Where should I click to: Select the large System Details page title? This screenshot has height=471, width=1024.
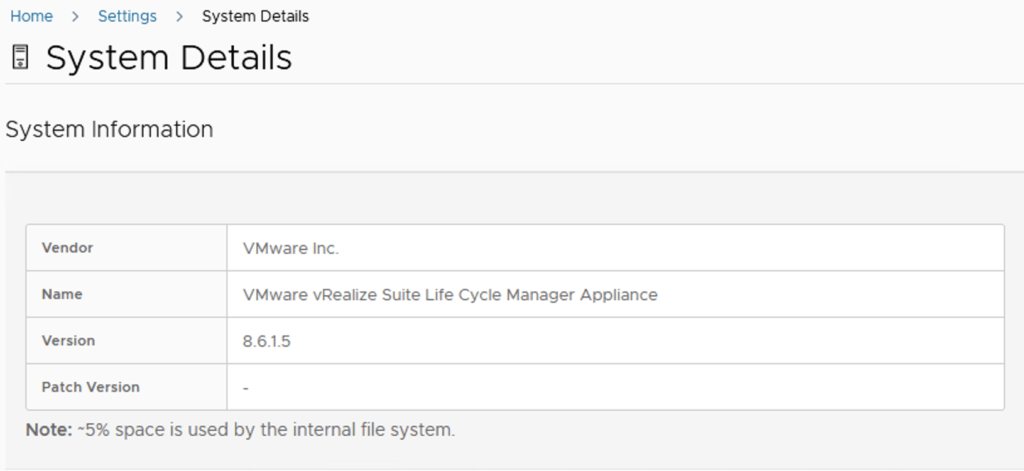[169, 57]
